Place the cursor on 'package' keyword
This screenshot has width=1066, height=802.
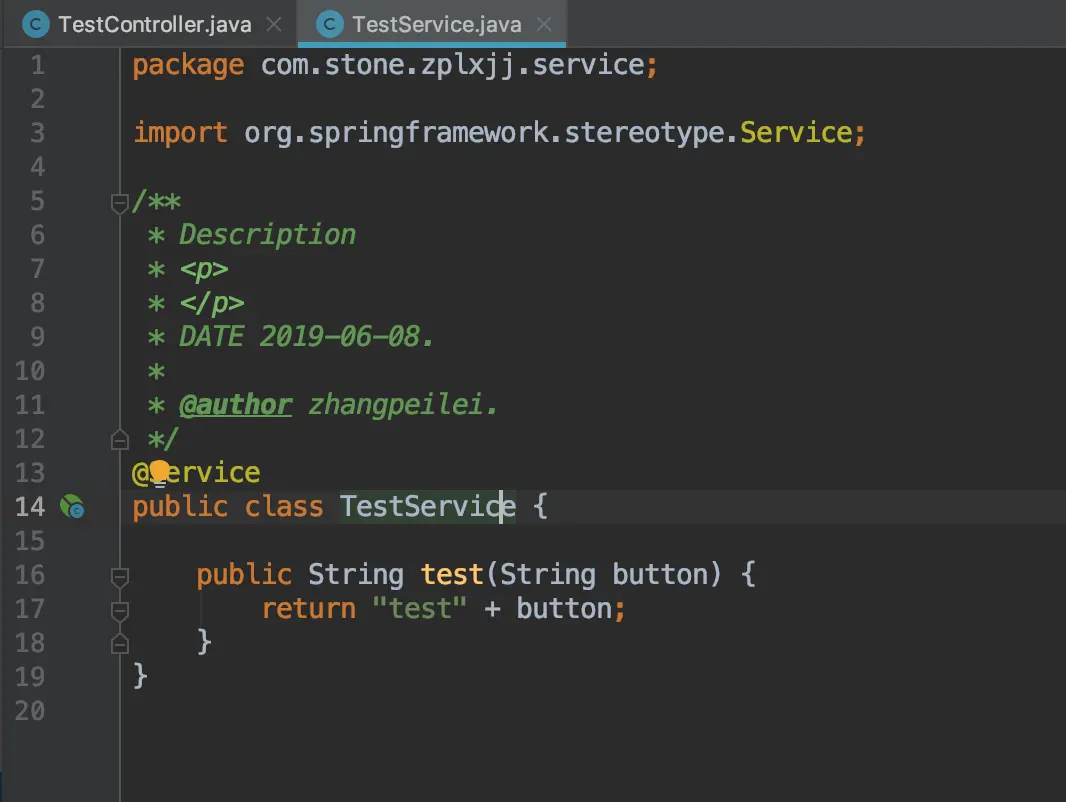188,66
